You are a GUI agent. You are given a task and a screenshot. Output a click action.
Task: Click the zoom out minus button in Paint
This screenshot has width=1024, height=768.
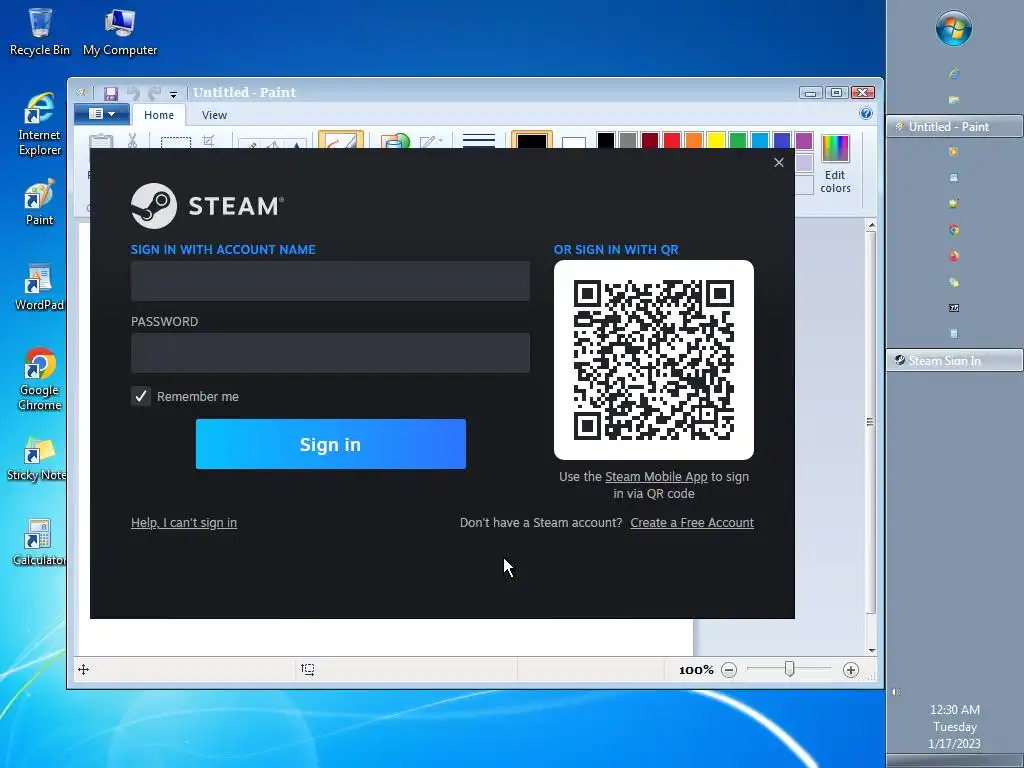729,670
